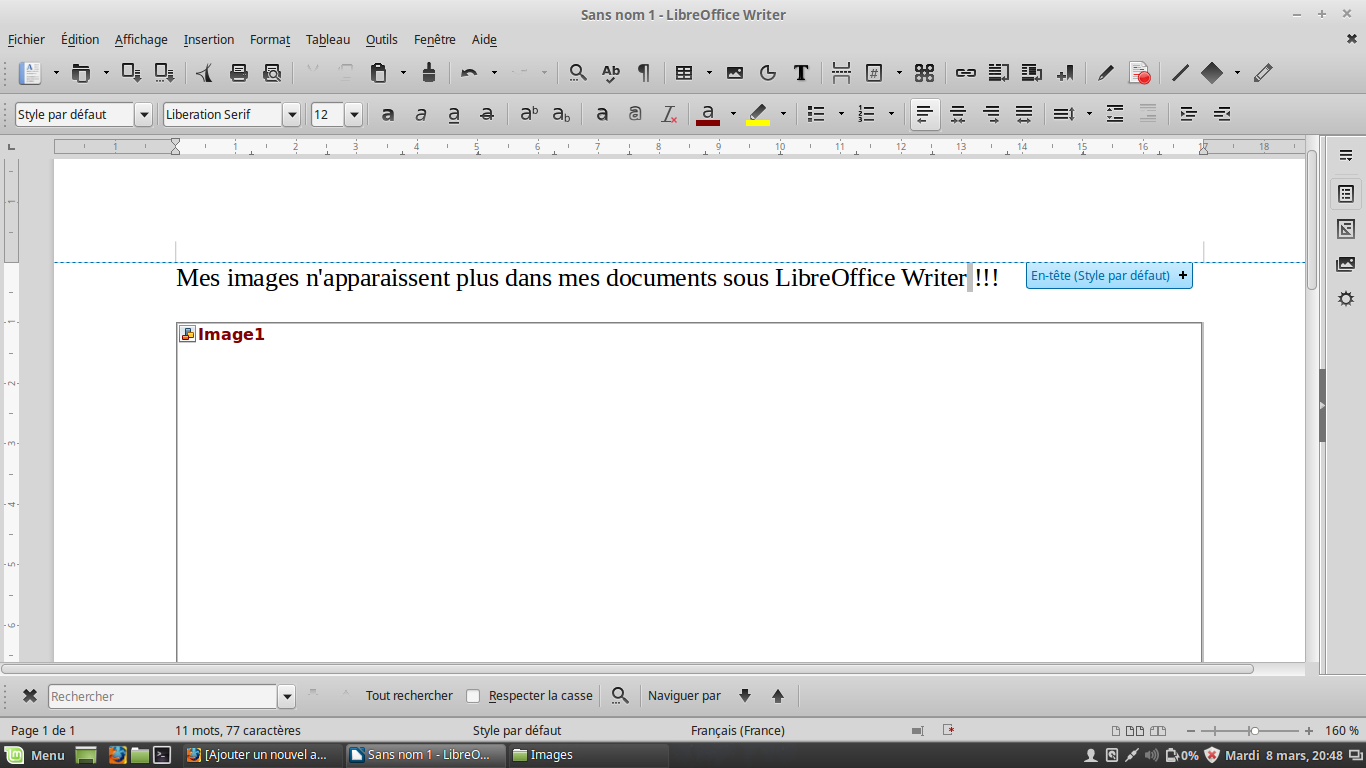Click the Rechercher search field
1366x768 pixels.
[162, 696]
